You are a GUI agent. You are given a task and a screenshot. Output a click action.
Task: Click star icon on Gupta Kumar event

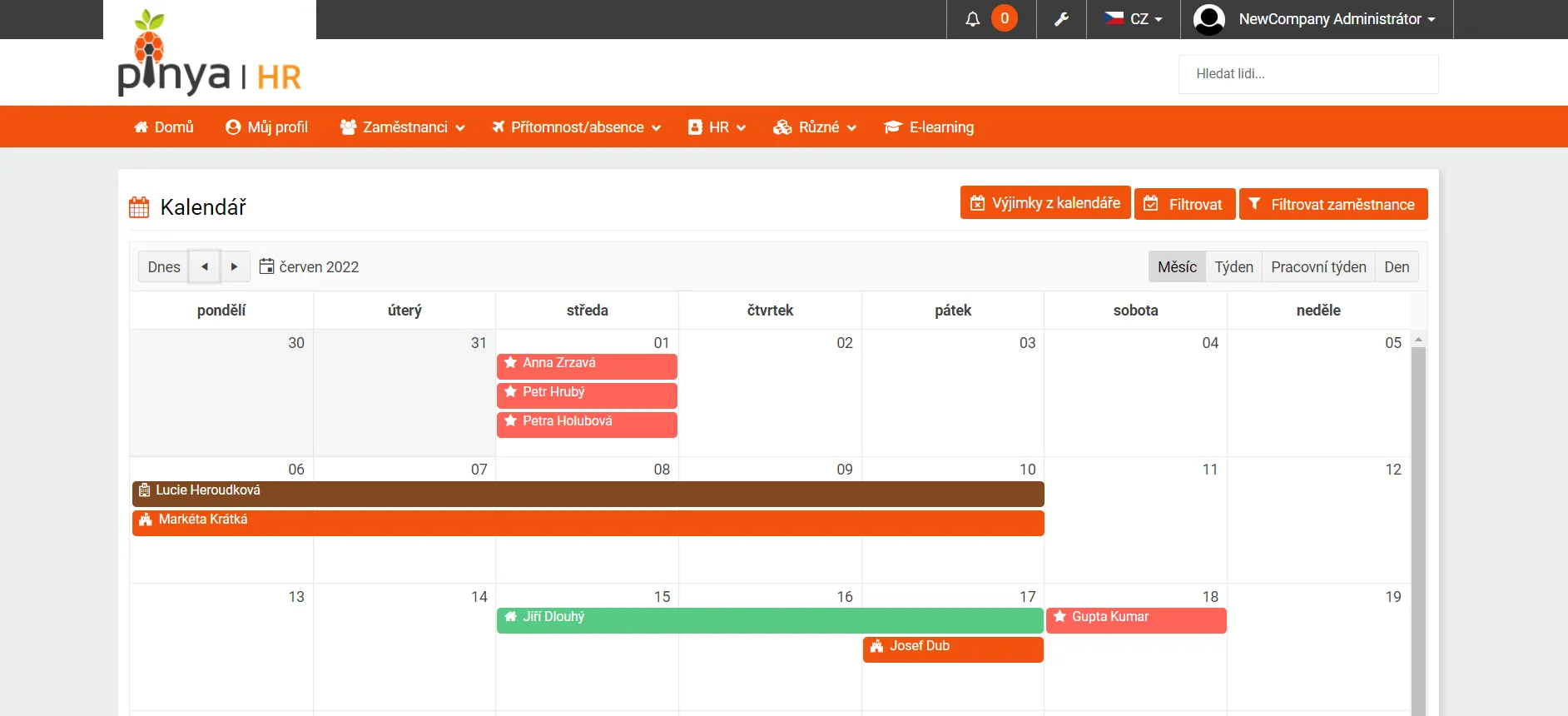(1060, 617)
